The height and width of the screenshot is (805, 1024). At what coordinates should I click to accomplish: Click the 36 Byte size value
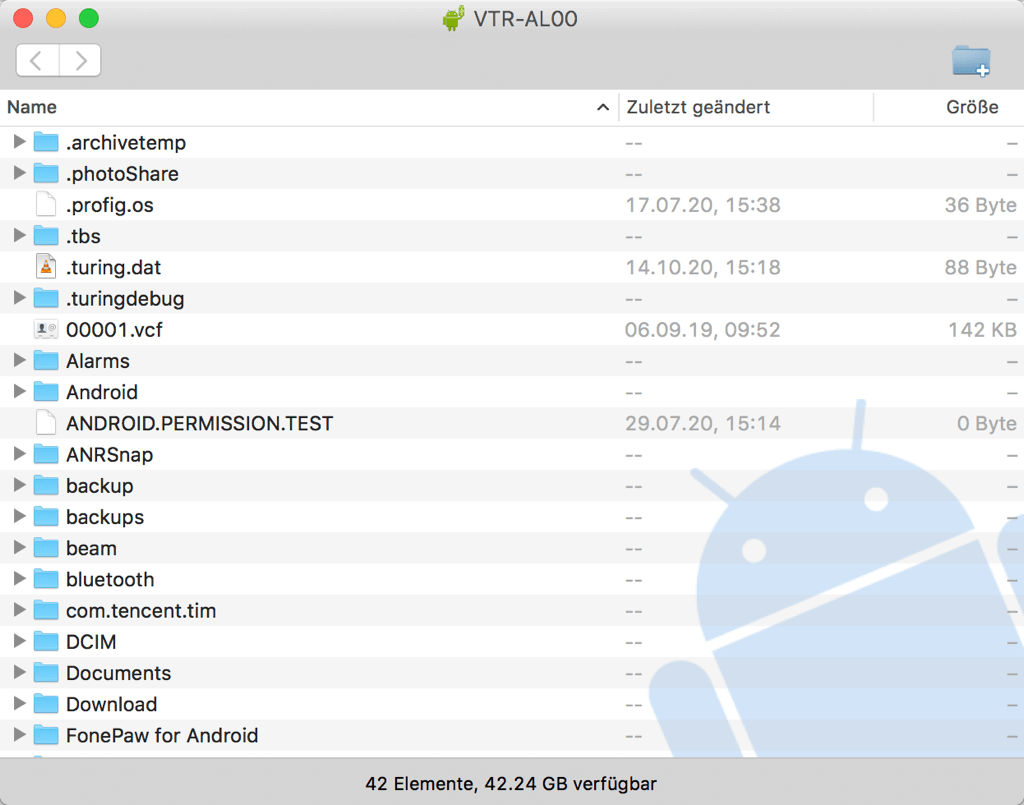click(x=980, y=205)
